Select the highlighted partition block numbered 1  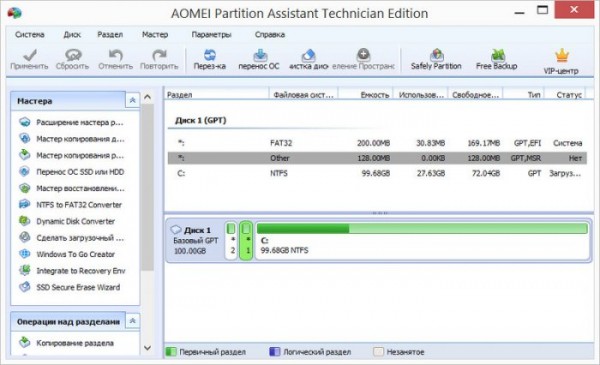click(246, 241)
